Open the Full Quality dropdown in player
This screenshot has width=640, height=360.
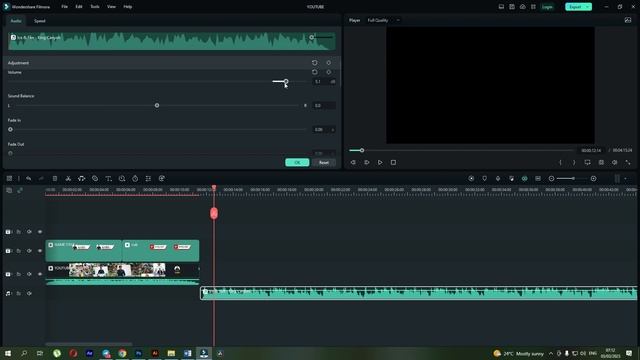384,20
